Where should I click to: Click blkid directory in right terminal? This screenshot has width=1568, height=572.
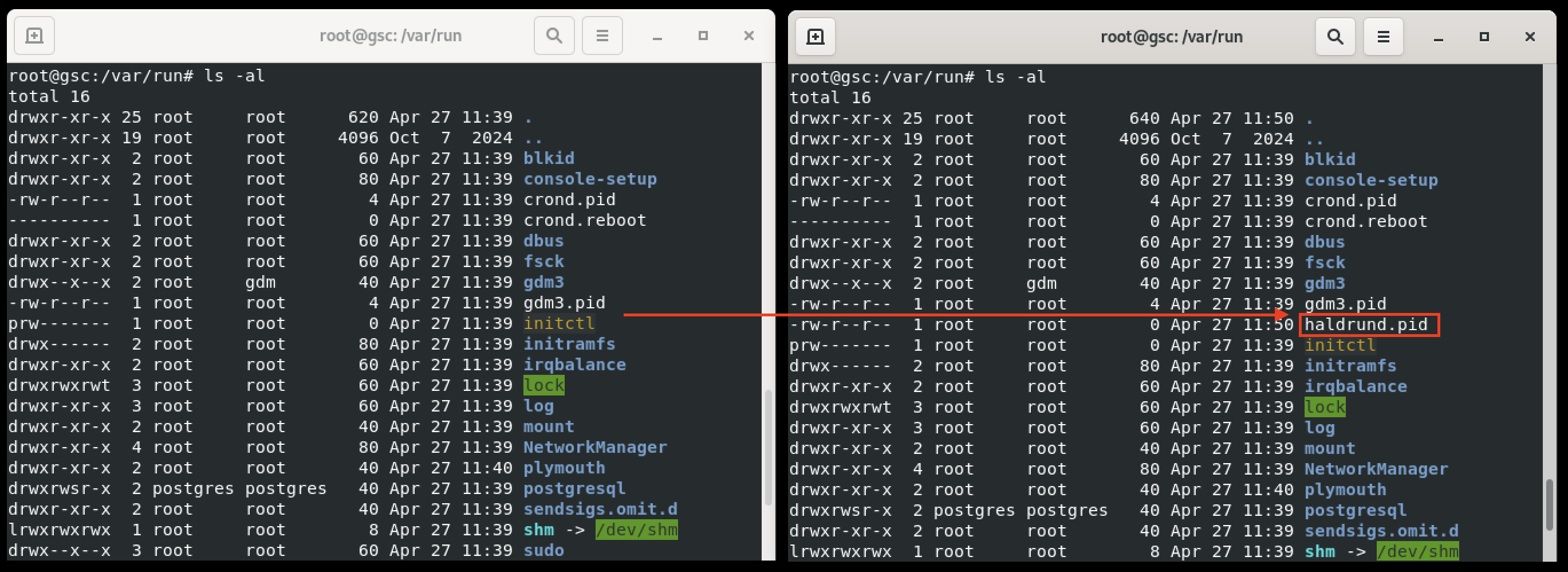pos(1329,159)
